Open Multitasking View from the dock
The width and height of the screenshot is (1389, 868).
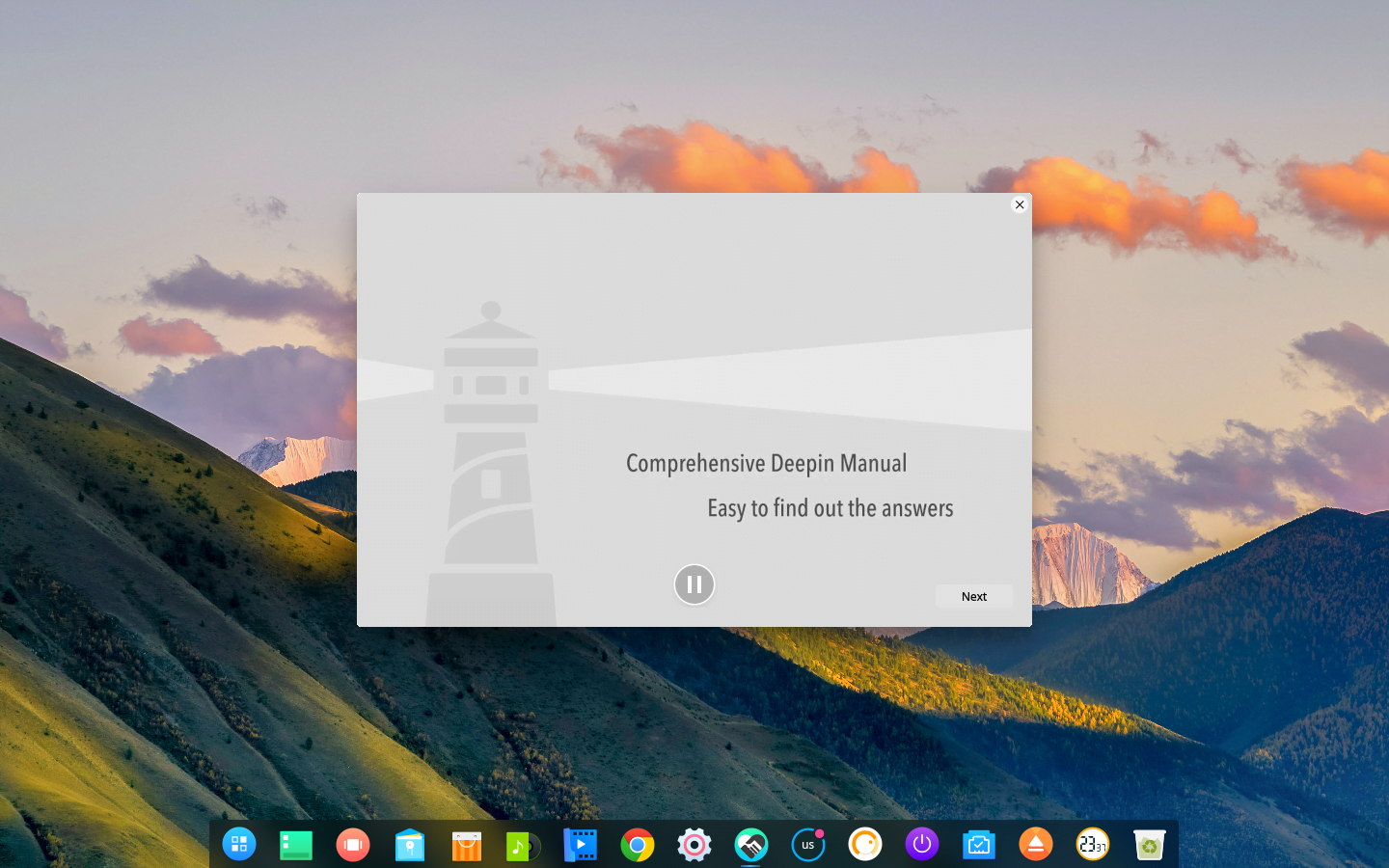click(353, 845)
